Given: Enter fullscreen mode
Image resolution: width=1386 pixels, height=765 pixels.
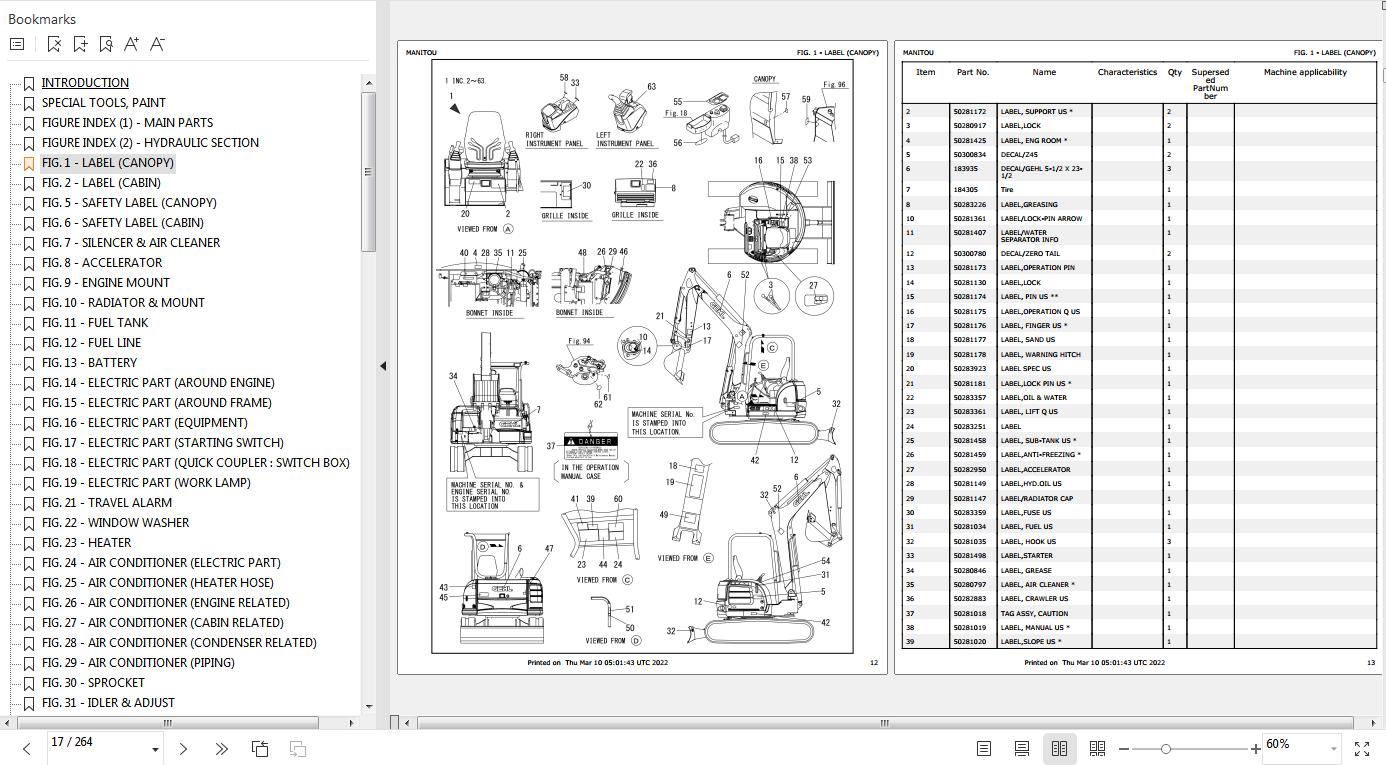Looking at the screenshot, I should (x=1361, y=748).
